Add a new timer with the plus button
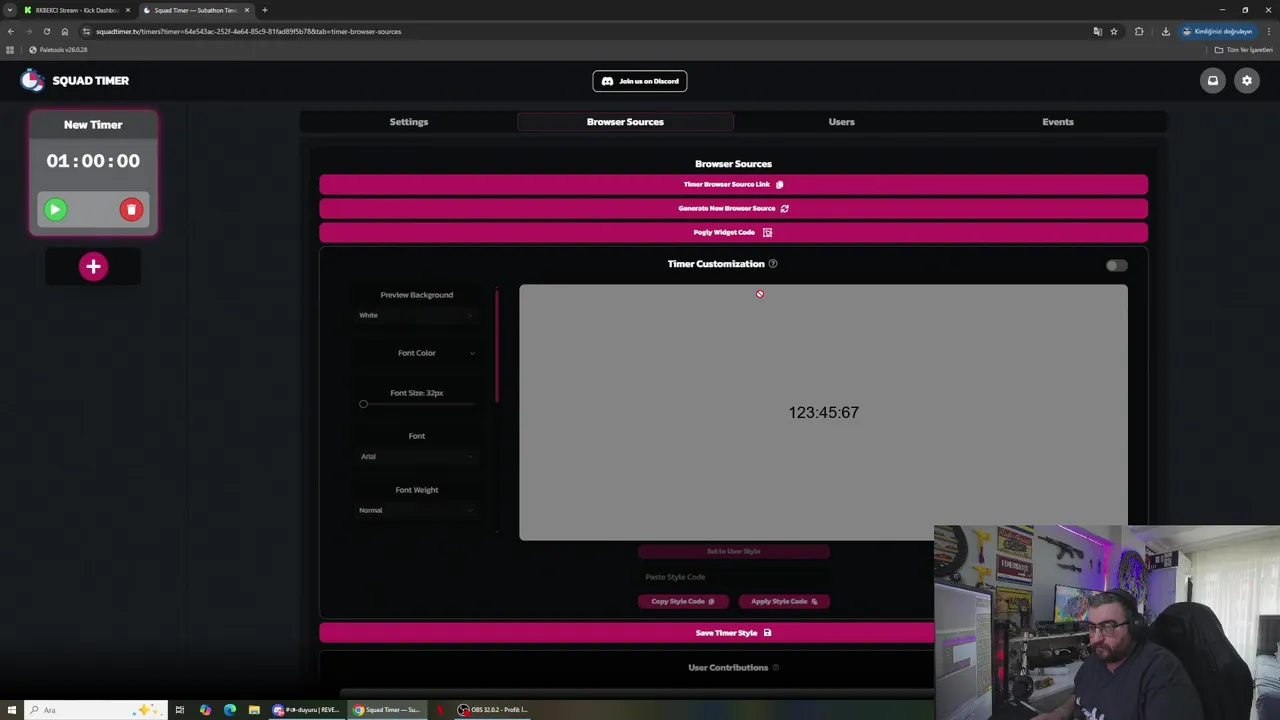The width and height of the screenshot is (1280, 720). (x=93, y=266)
